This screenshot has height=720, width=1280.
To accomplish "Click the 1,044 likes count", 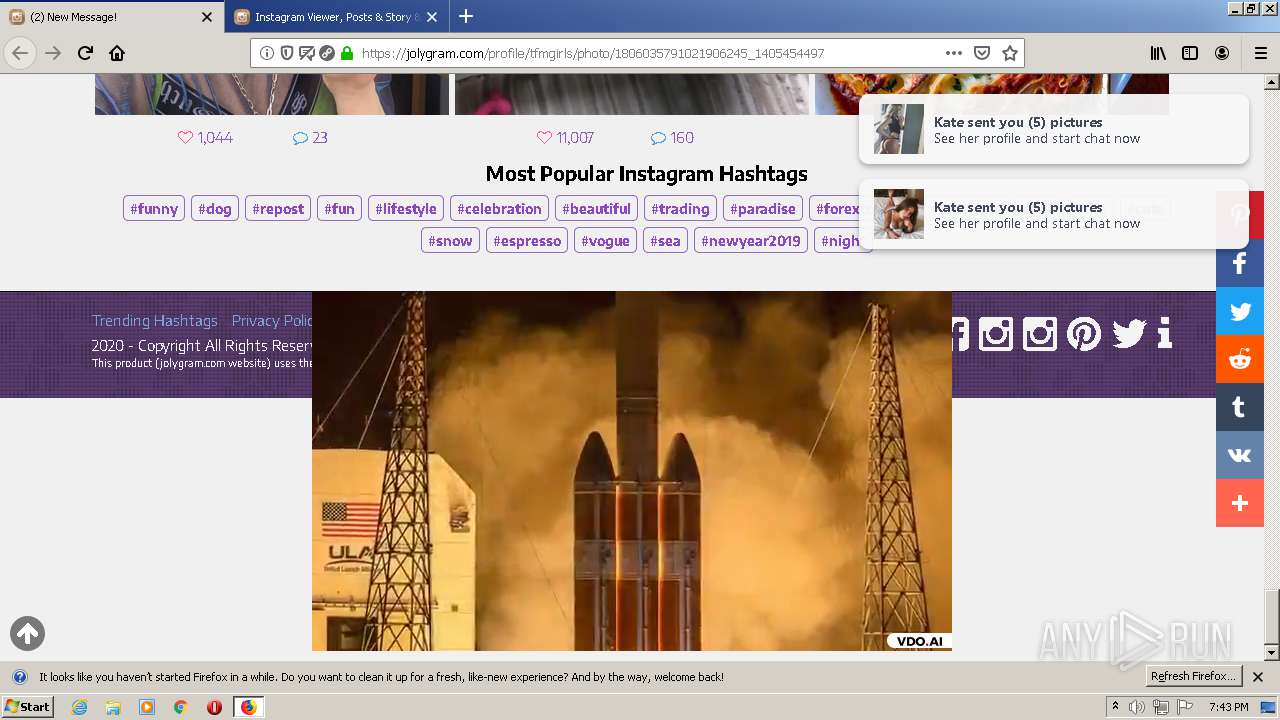I will tap(205, 138).
